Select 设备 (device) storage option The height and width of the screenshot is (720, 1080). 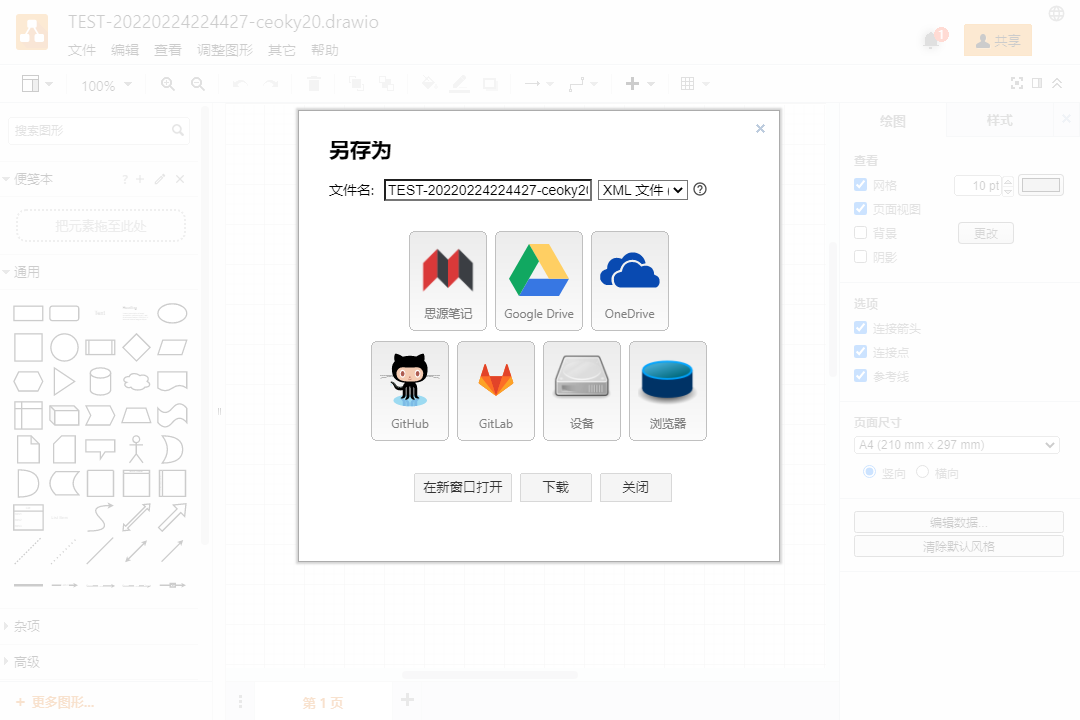coord(582,391)
